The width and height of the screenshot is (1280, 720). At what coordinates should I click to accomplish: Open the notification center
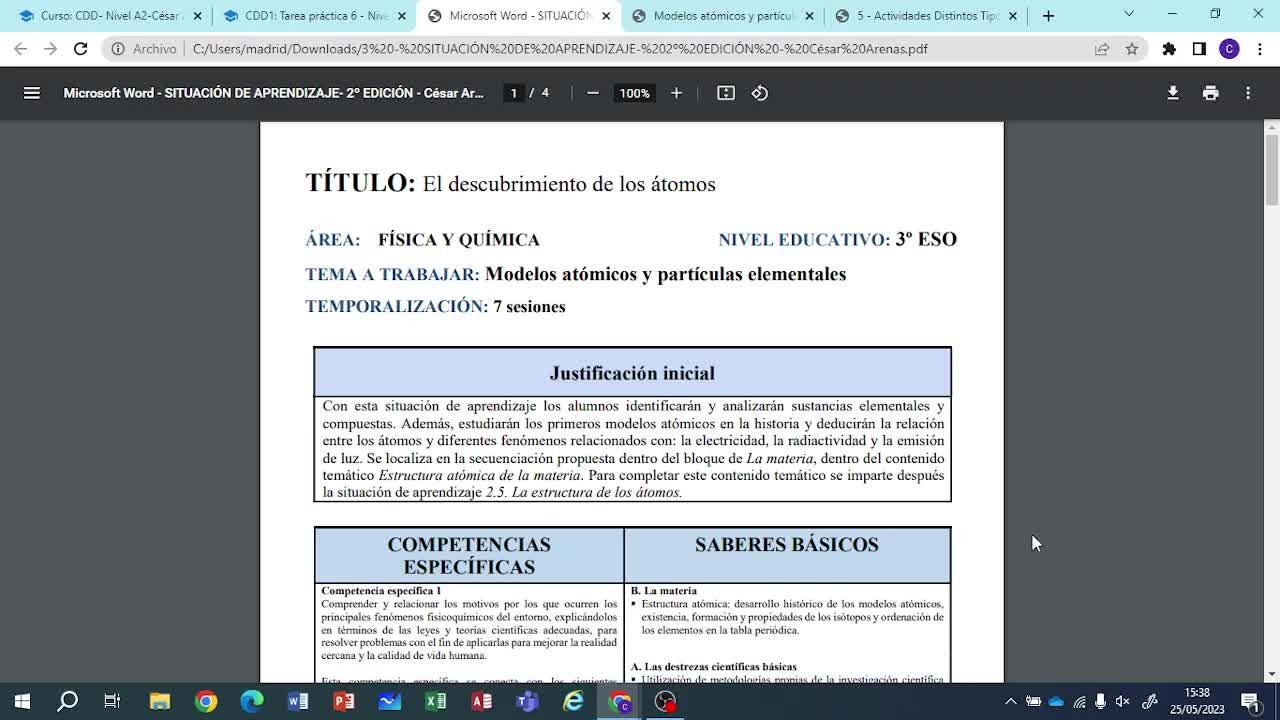1250,701
